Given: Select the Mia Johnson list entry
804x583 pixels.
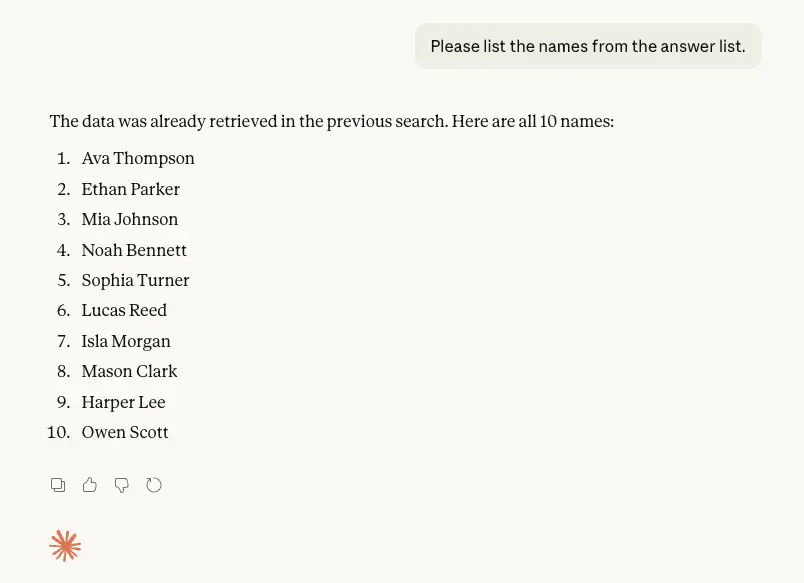Looking at the screenshot, I should 130,219.
